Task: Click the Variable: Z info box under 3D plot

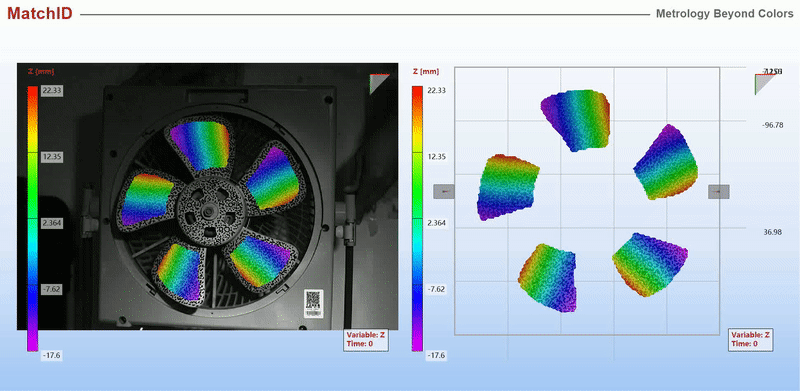Action: [x=751, y=339]
